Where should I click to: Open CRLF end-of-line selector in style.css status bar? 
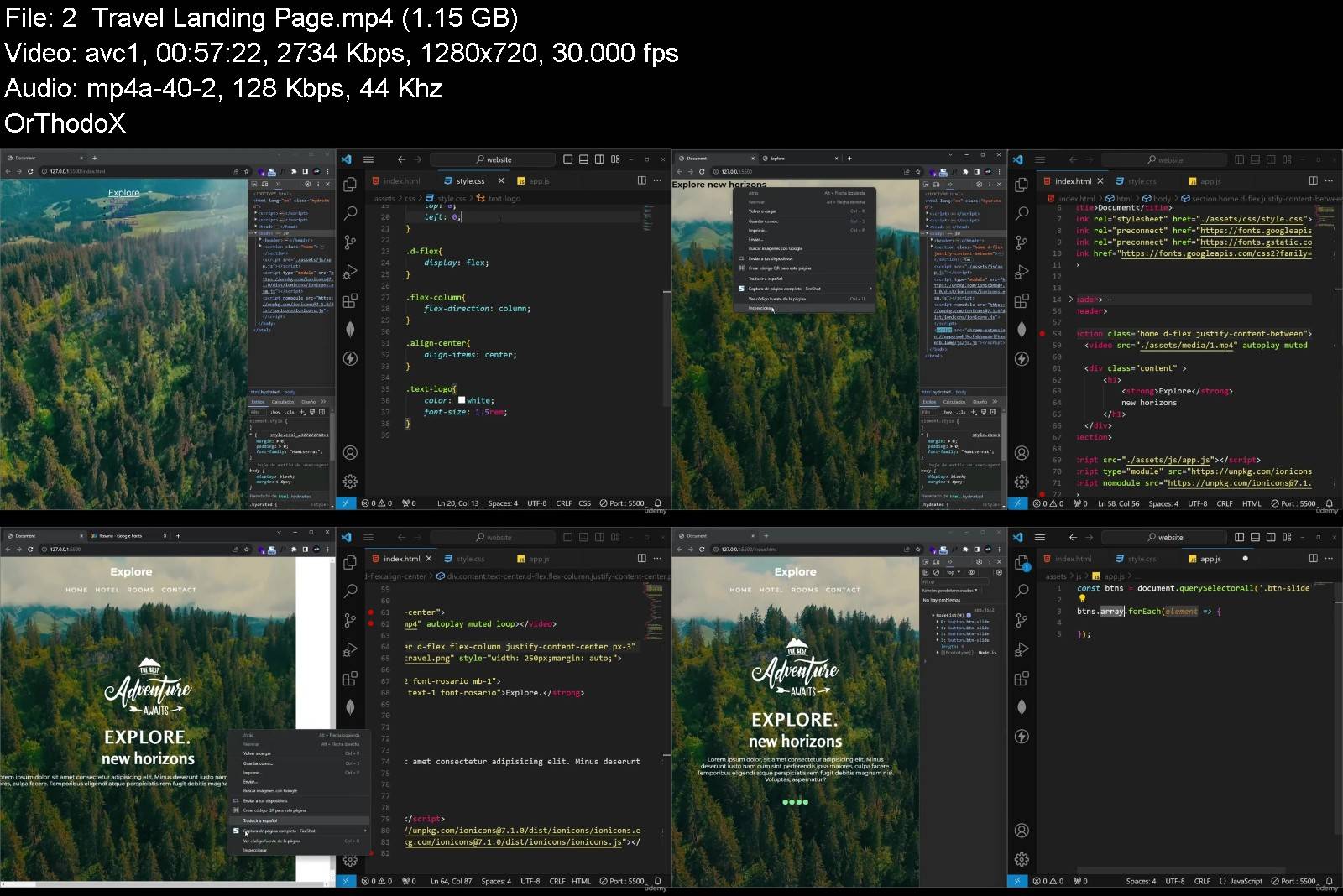pos(563,503)
